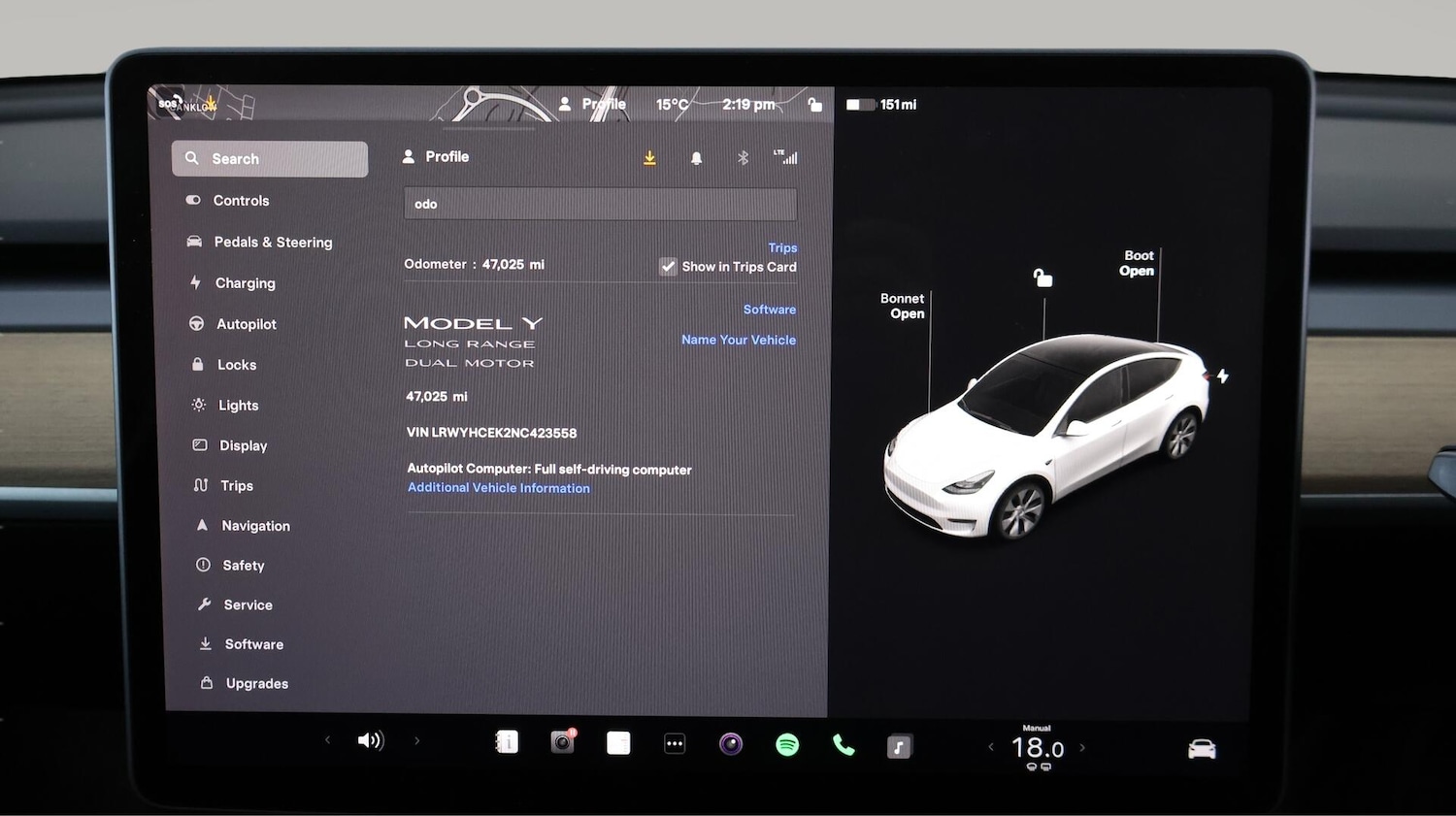The height and width of the screenshot is (816, 1456).
Task: Select the Autopilot settings icon
Action: click(x=198, y=323)
